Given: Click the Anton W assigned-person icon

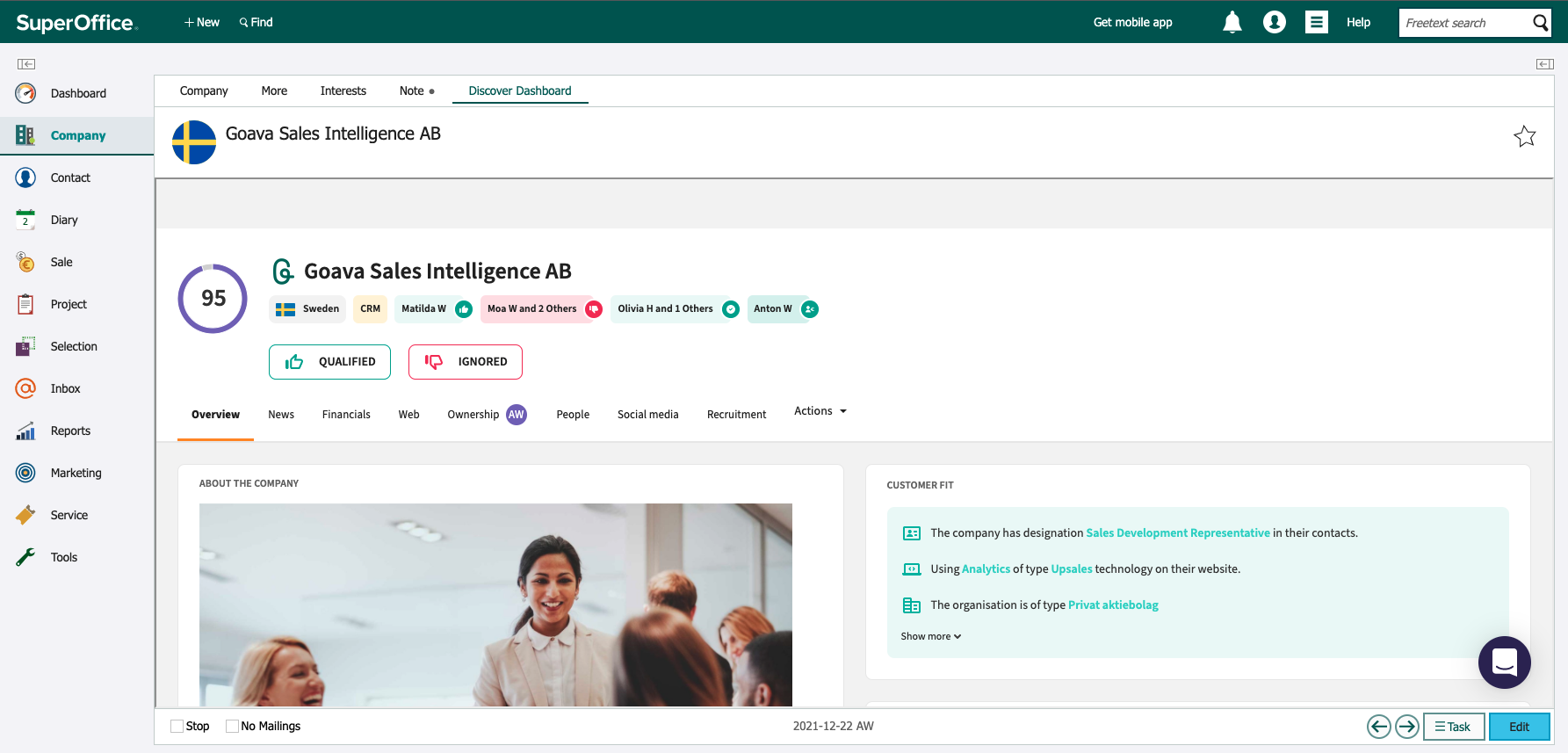Looking at the screenshot, I should pyautogui.click(x=810, y=309).
